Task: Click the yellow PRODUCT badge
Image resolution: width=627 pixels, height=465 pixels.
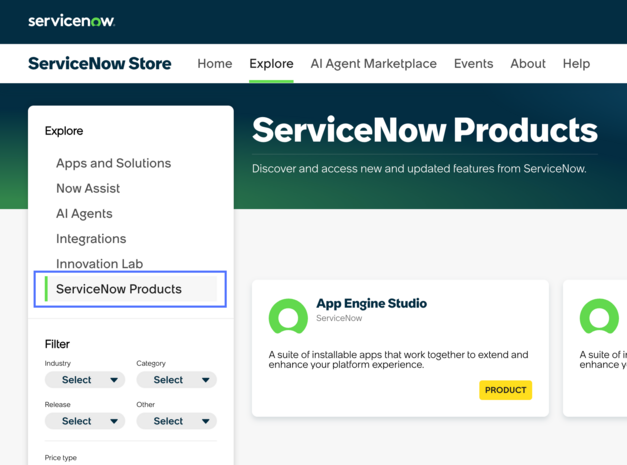Action: click(x=505, y=390)
